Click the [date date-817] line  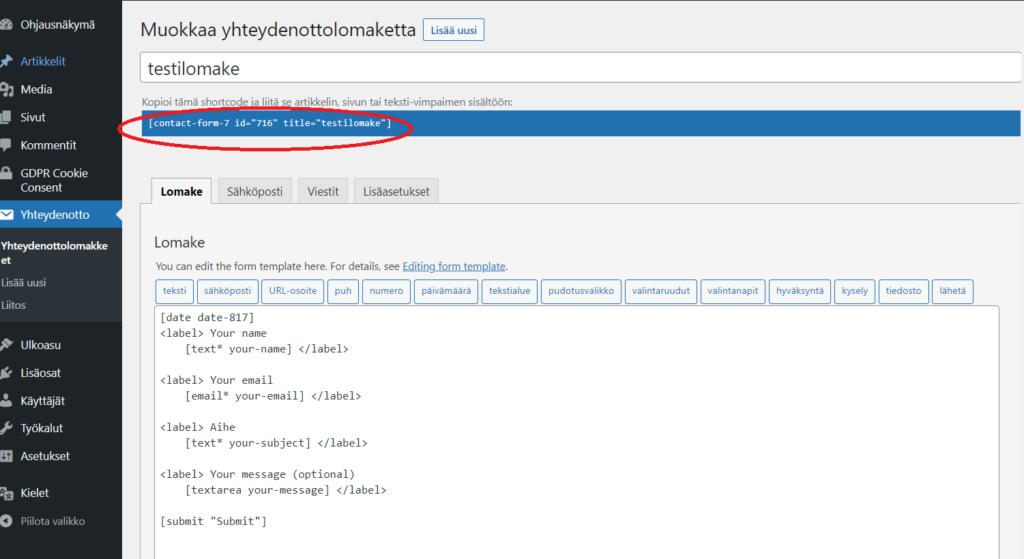coord(207,317)
